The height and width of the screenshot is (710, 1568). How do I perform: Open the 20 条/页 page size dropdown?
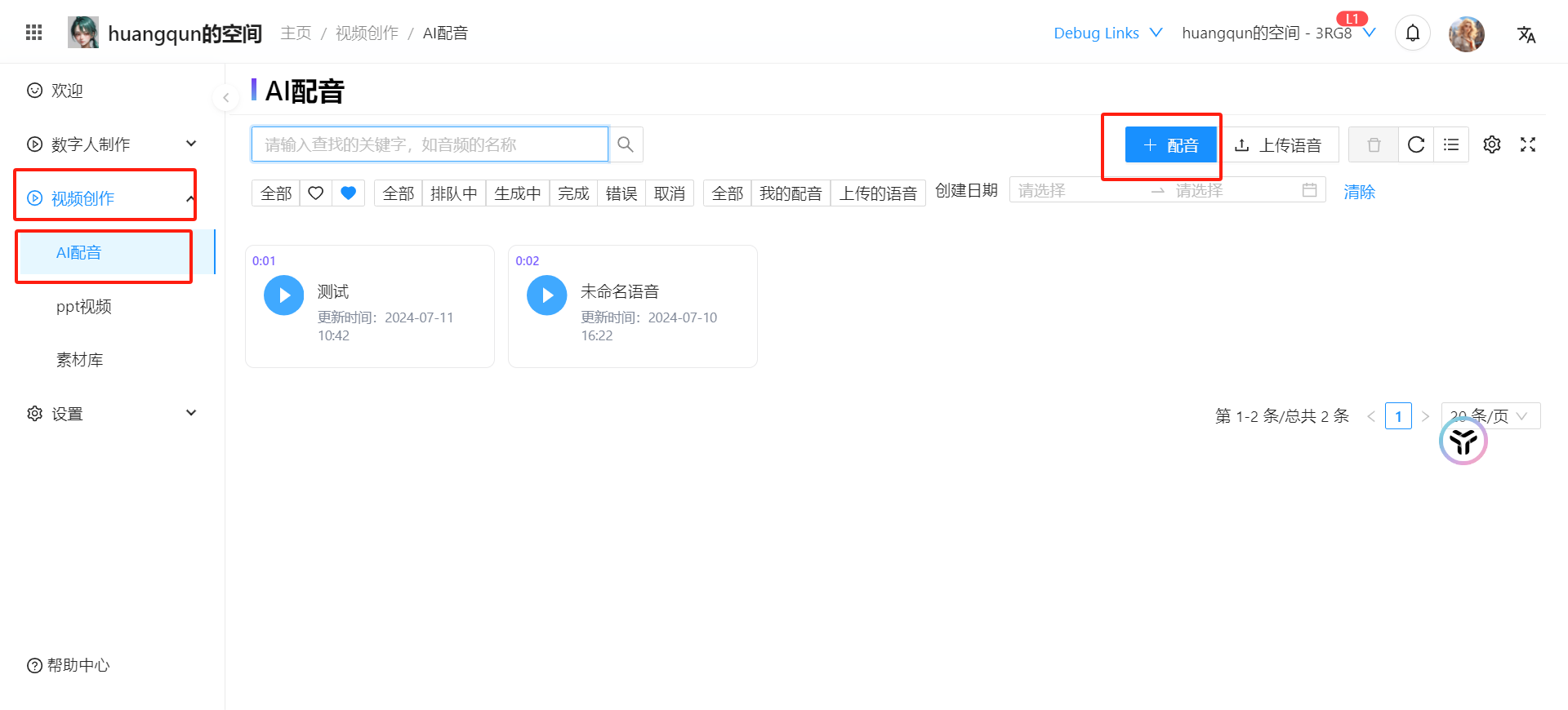pyautogui.click(x=1490, y=416)
